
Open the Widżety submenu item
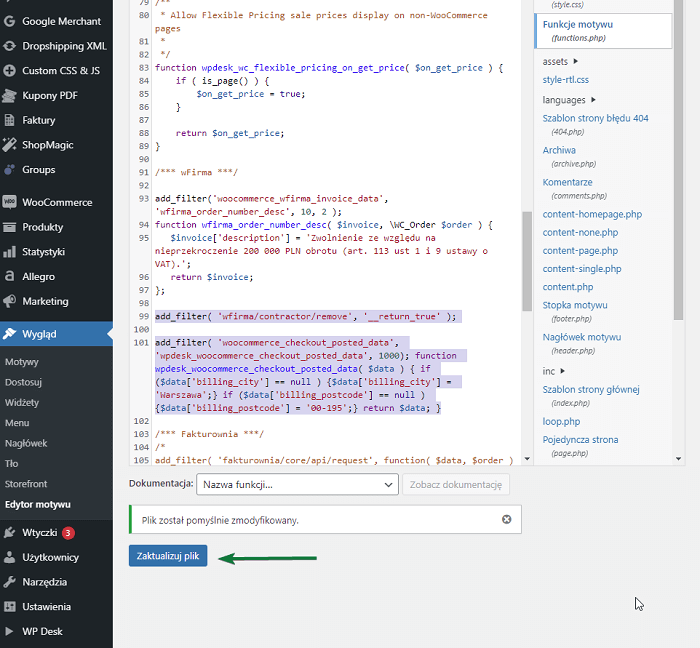(22, 403)
